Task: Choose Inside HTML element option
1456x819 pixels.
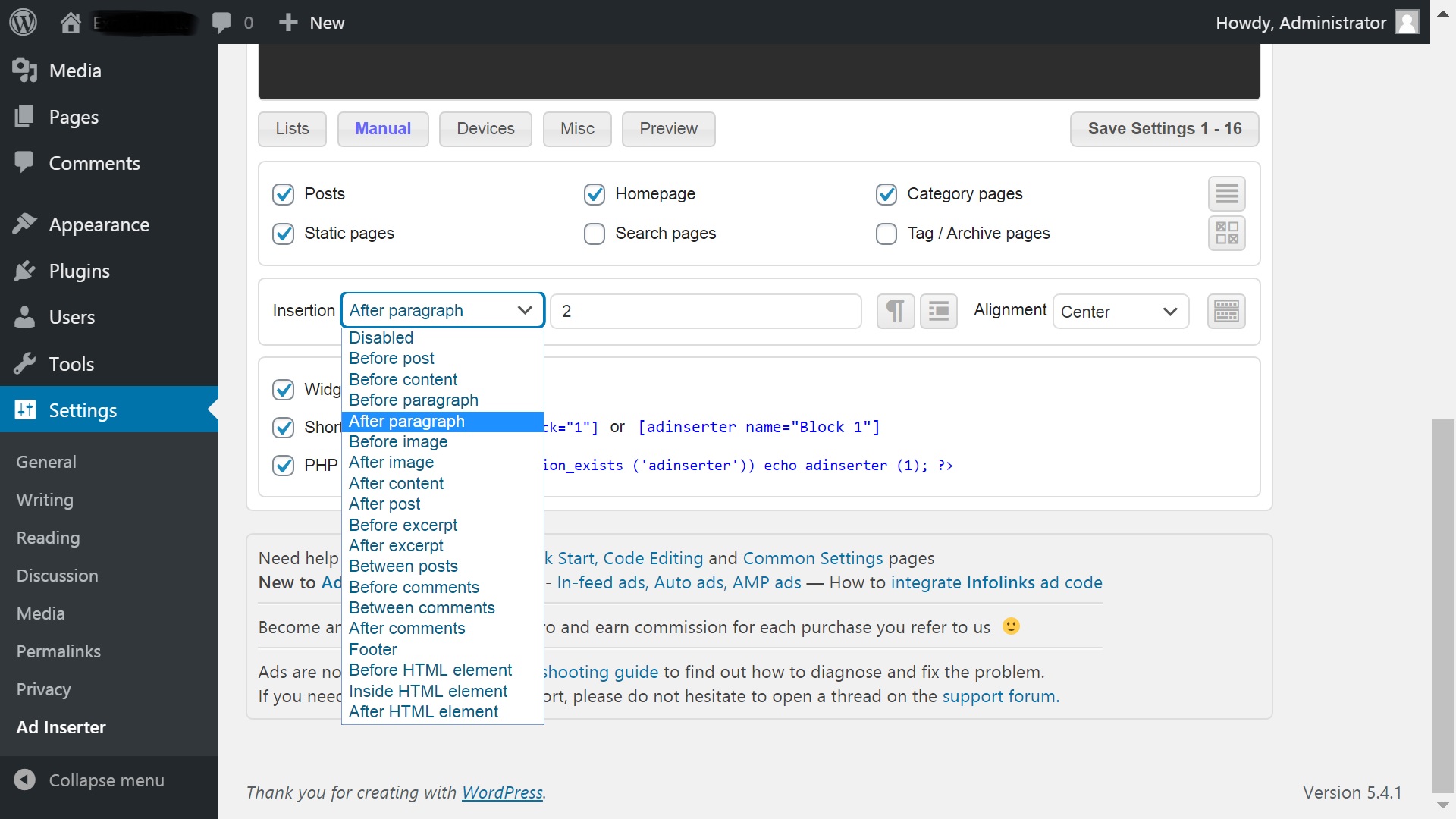Action: click(x=443, y=691)
